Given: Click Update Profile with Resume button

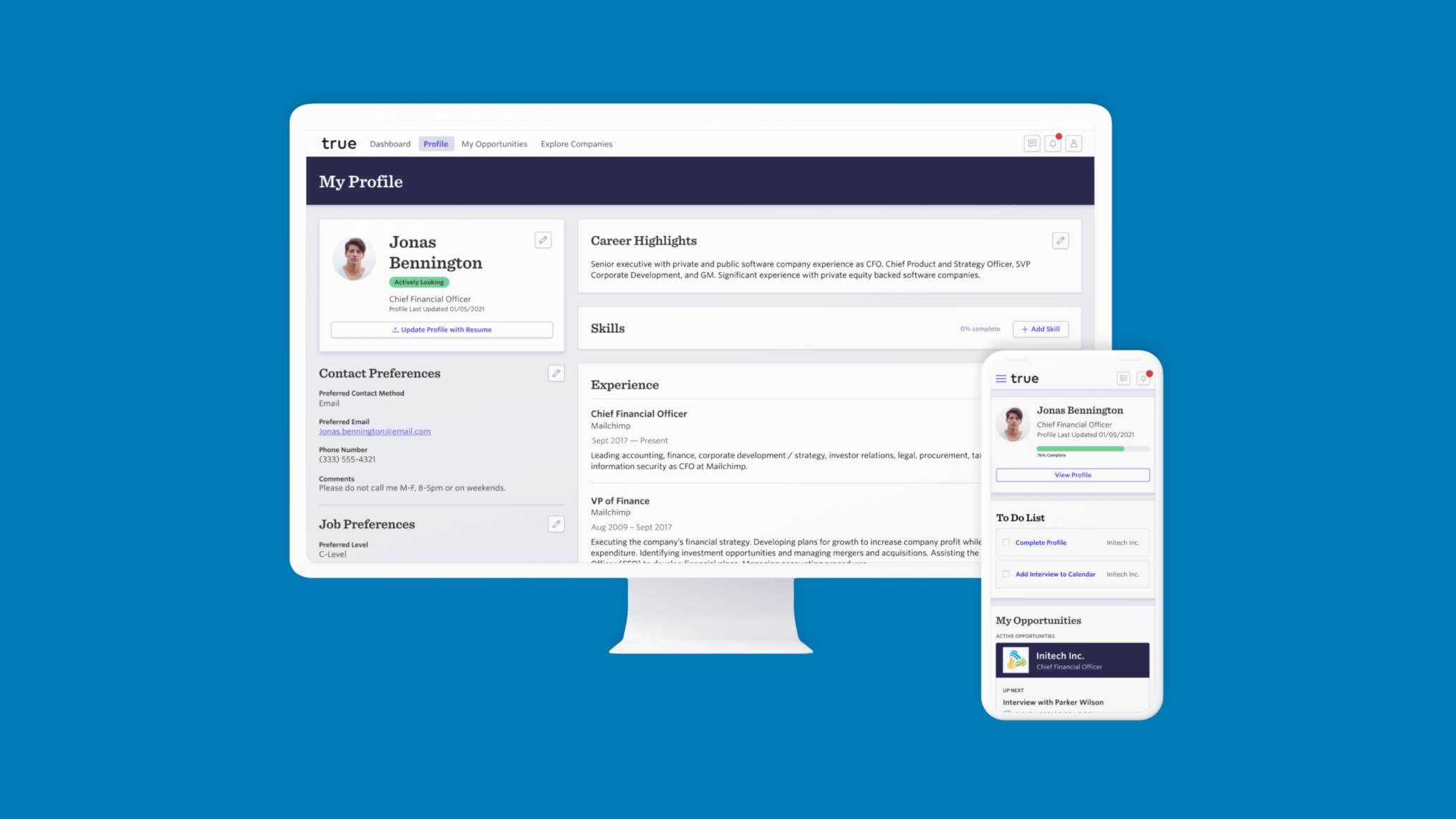Looking at the screenshot, I should [x=442, y=329].
